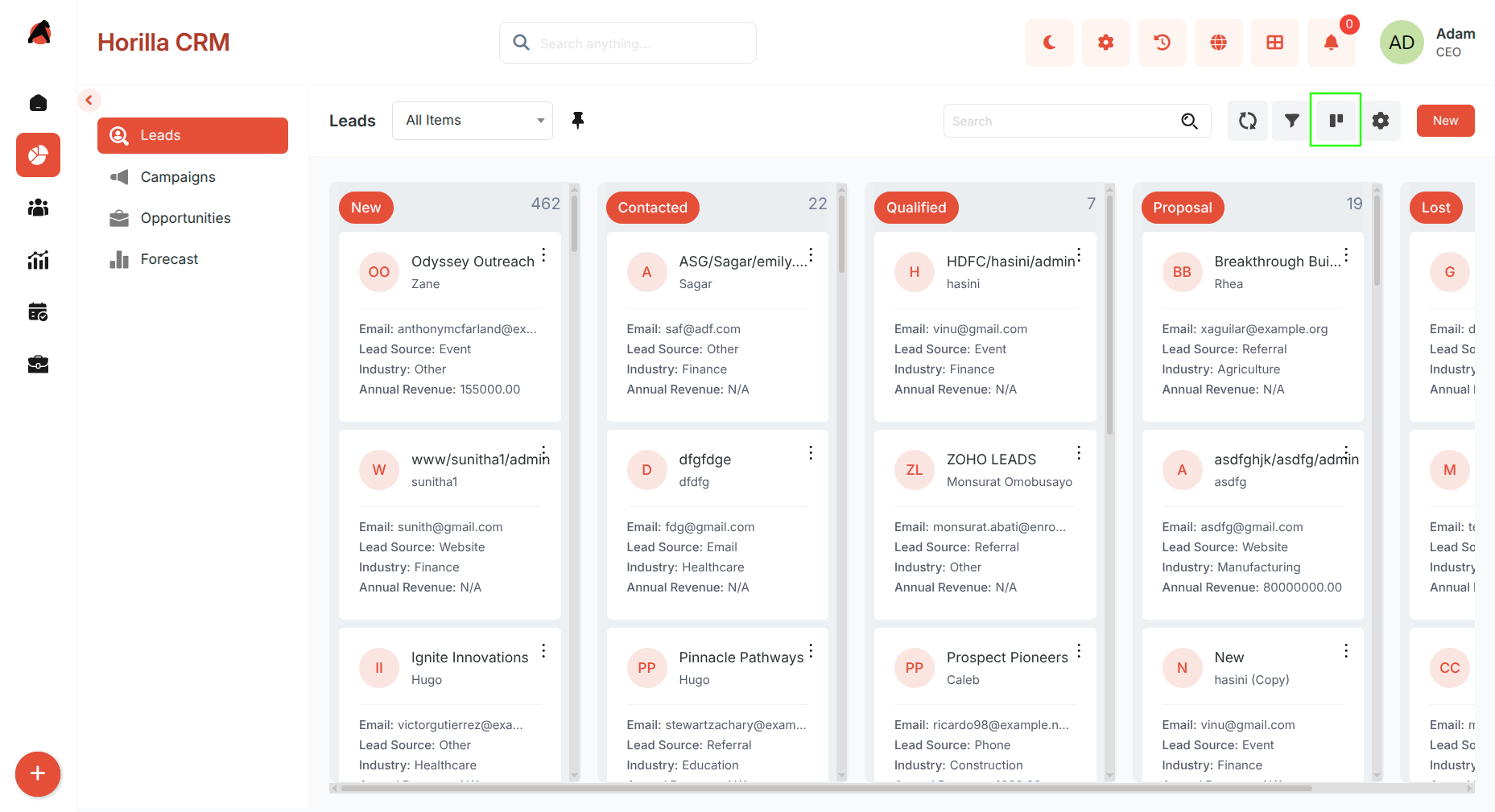This screenshot has width=1495, height=812.
Task: Open leads view settings gear
Action: pos(1381,121)
